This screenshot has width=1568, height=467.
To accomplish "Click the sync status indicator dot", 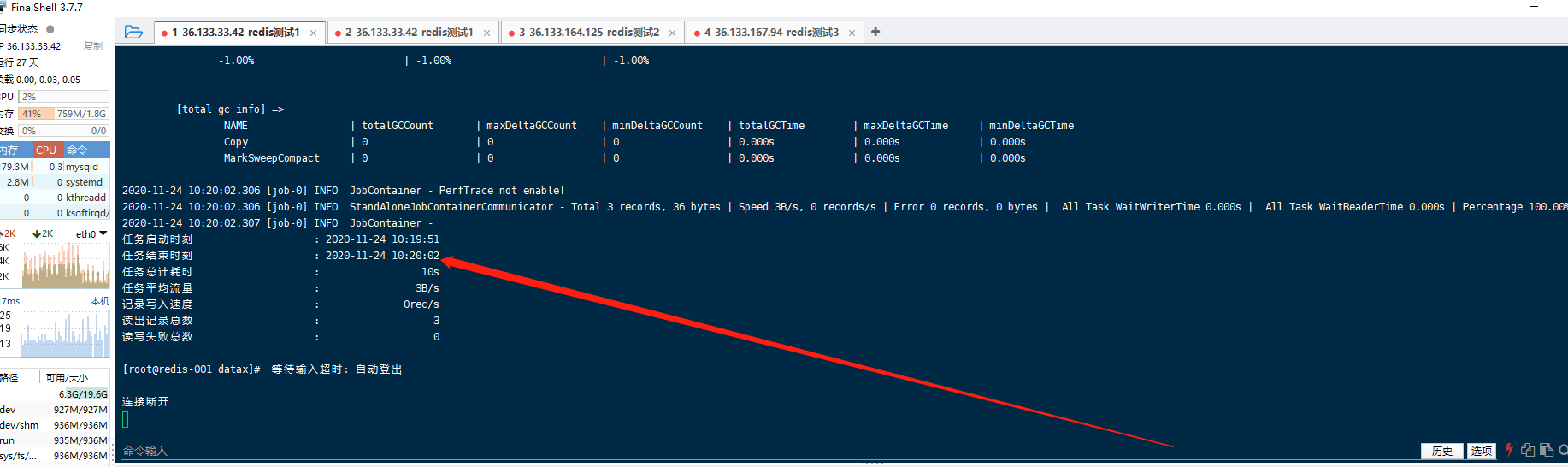I will 50,29.
